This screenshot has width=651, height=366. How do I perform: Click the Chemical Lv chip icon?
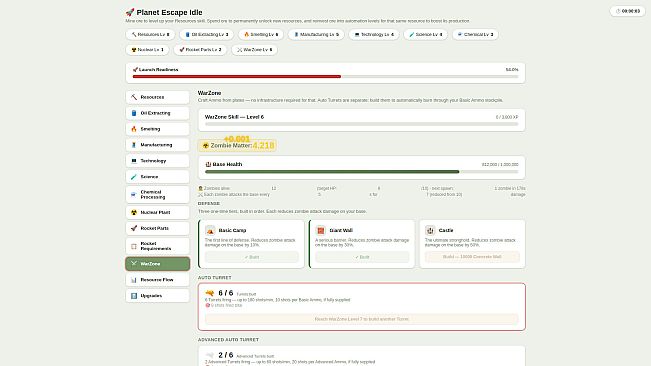460,34
